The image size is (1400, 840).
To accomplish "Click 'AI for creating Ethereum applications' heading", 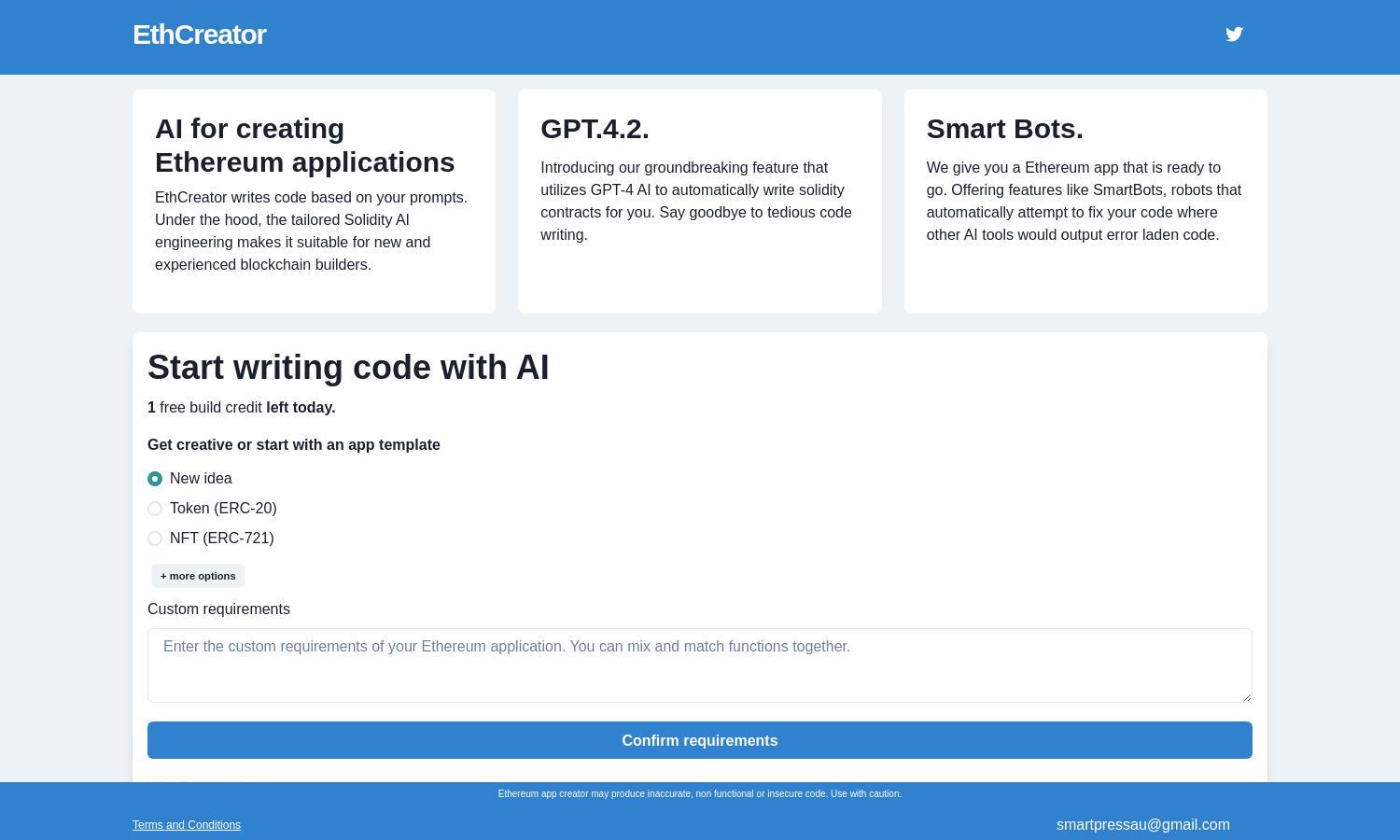I will click(x=305, y=146).
